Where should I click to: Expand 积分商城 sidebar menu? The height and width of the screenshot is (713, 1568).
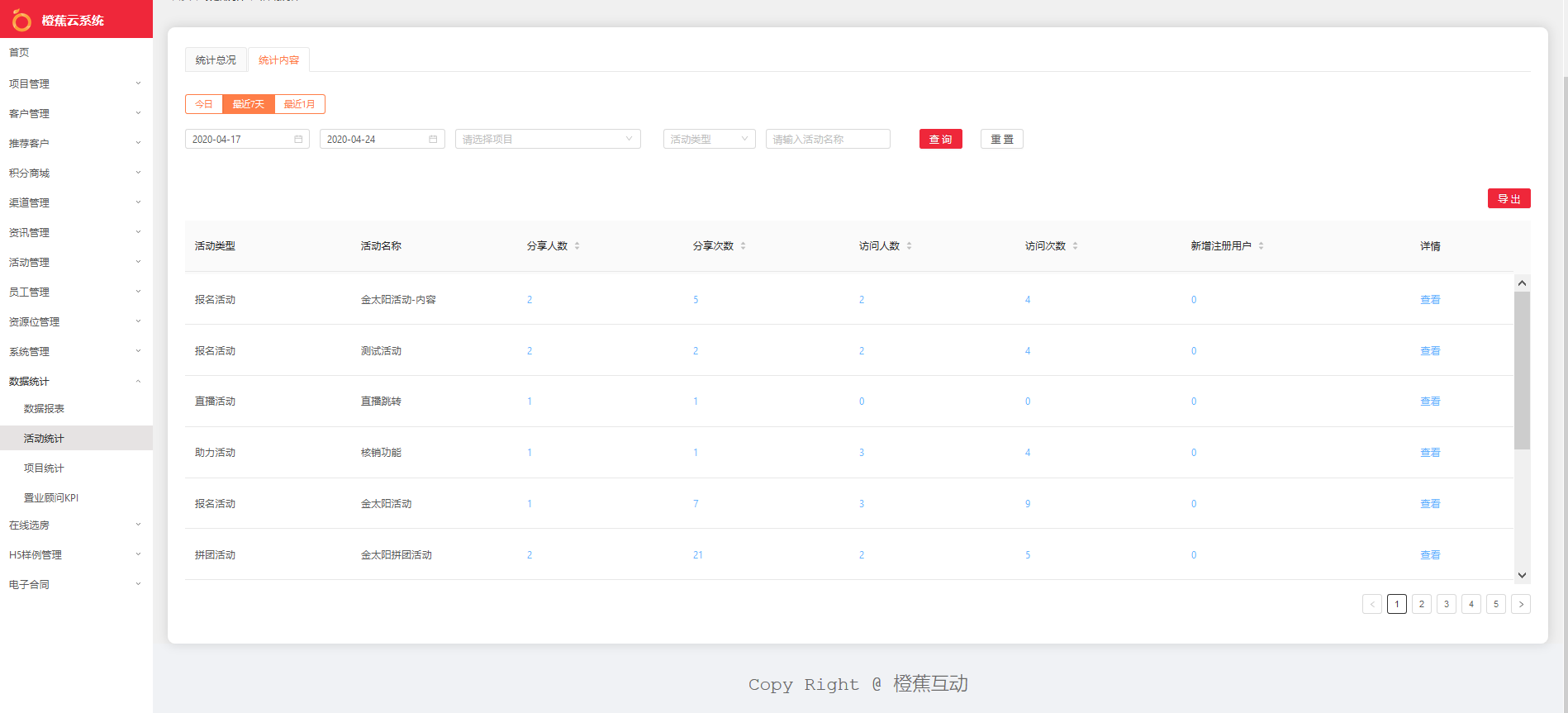[76, 173]
